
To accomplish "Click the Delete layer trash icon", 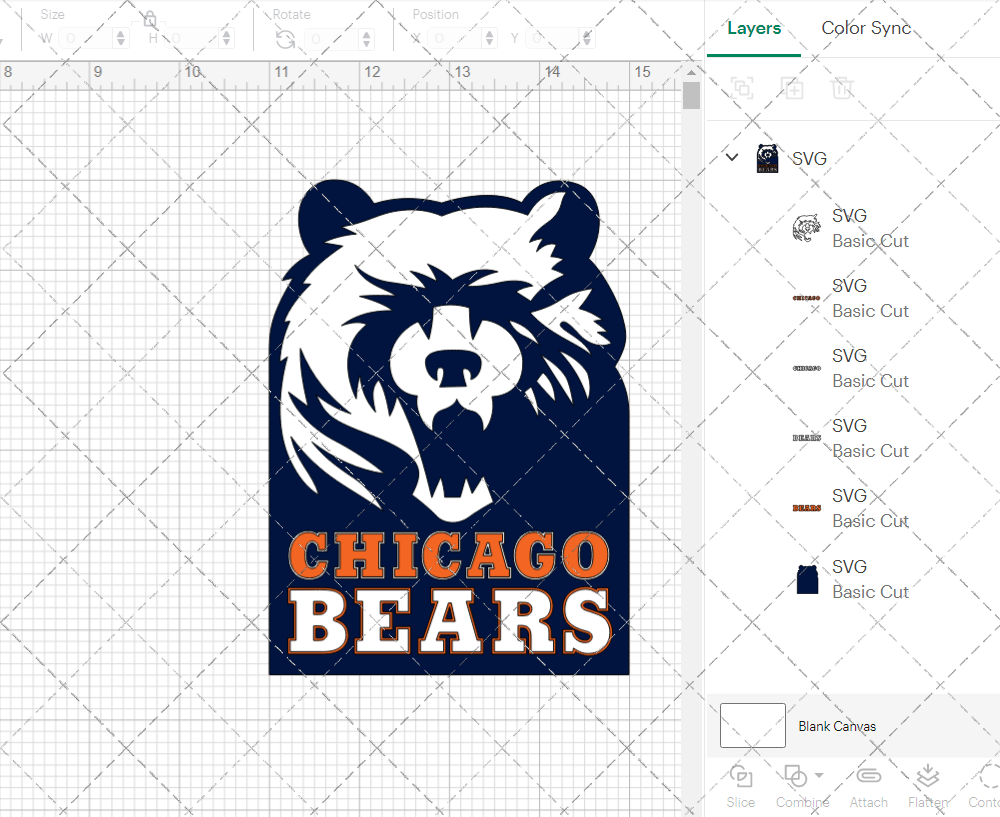I will pyautogui.click(x=842, y=88).
